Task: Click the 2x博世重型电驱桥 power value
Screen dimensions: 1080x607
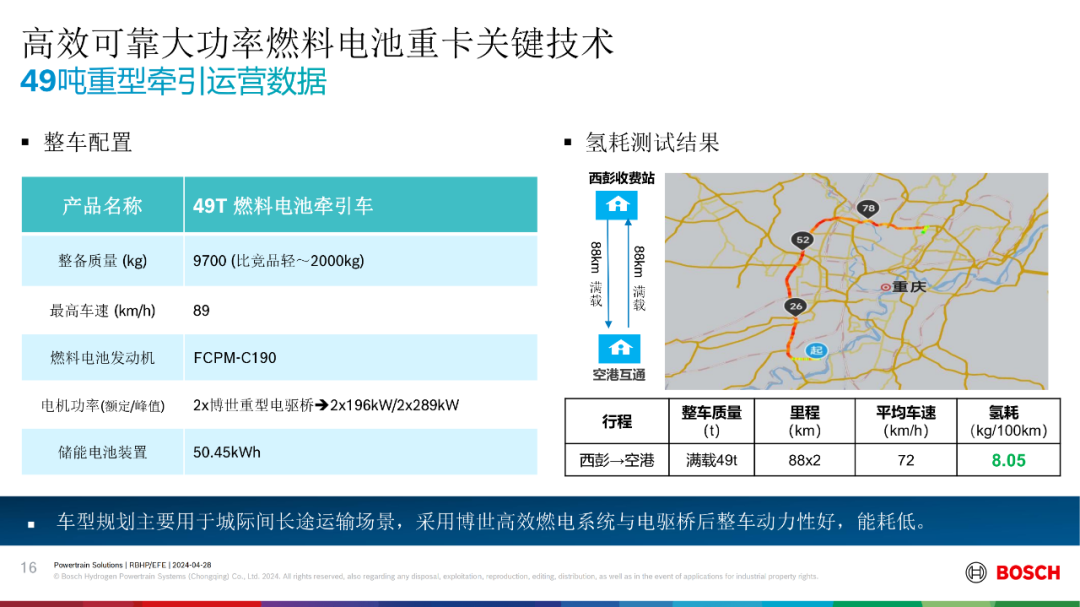Action: point(326,405)
